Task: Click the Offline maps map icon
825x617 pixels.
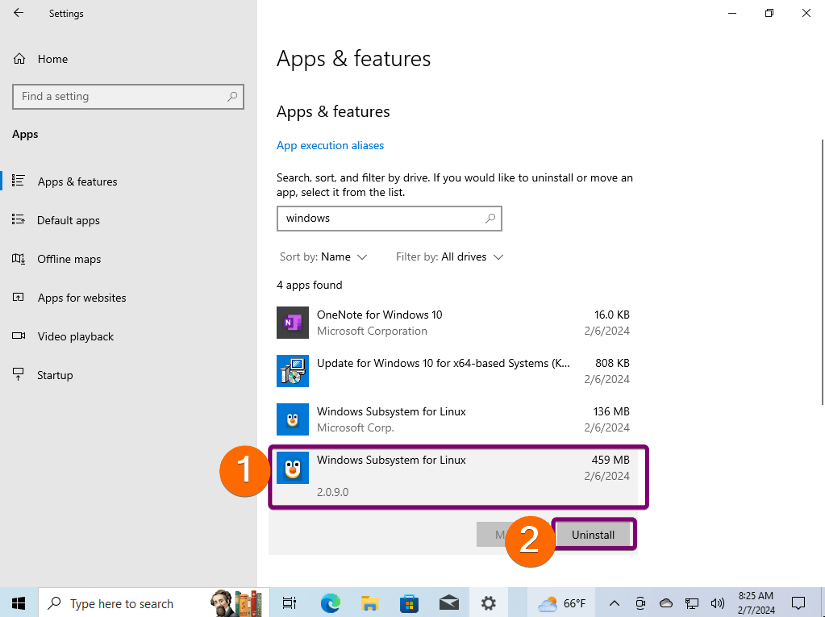Action: [18, 259]
